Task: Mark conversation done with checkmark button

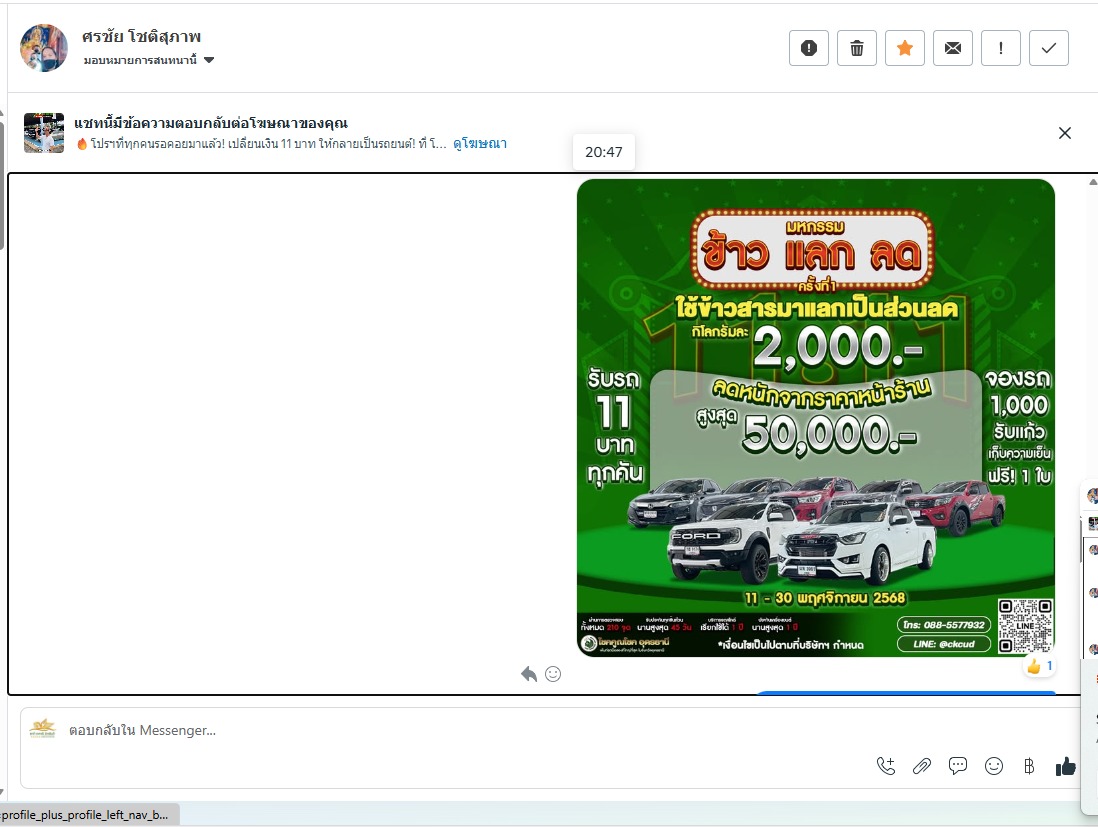Action: [1049, 48]
